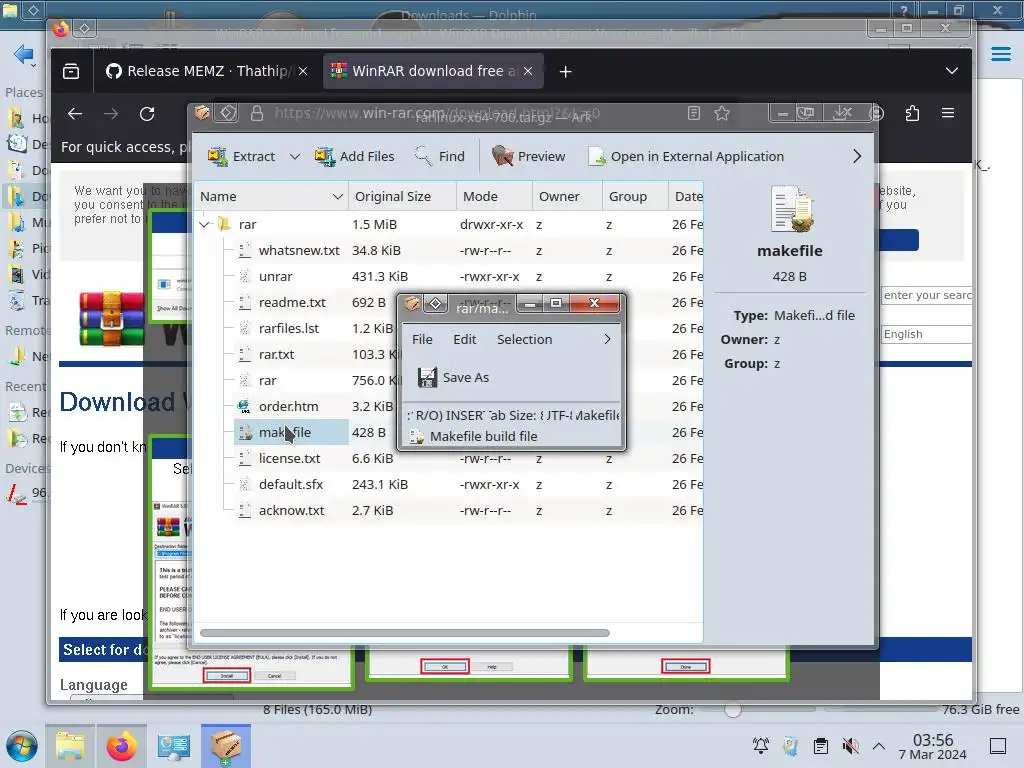Open Firefox list all tabs dropdown
This screenshot has height=768, width=1024.
click(x=952, y=71)
